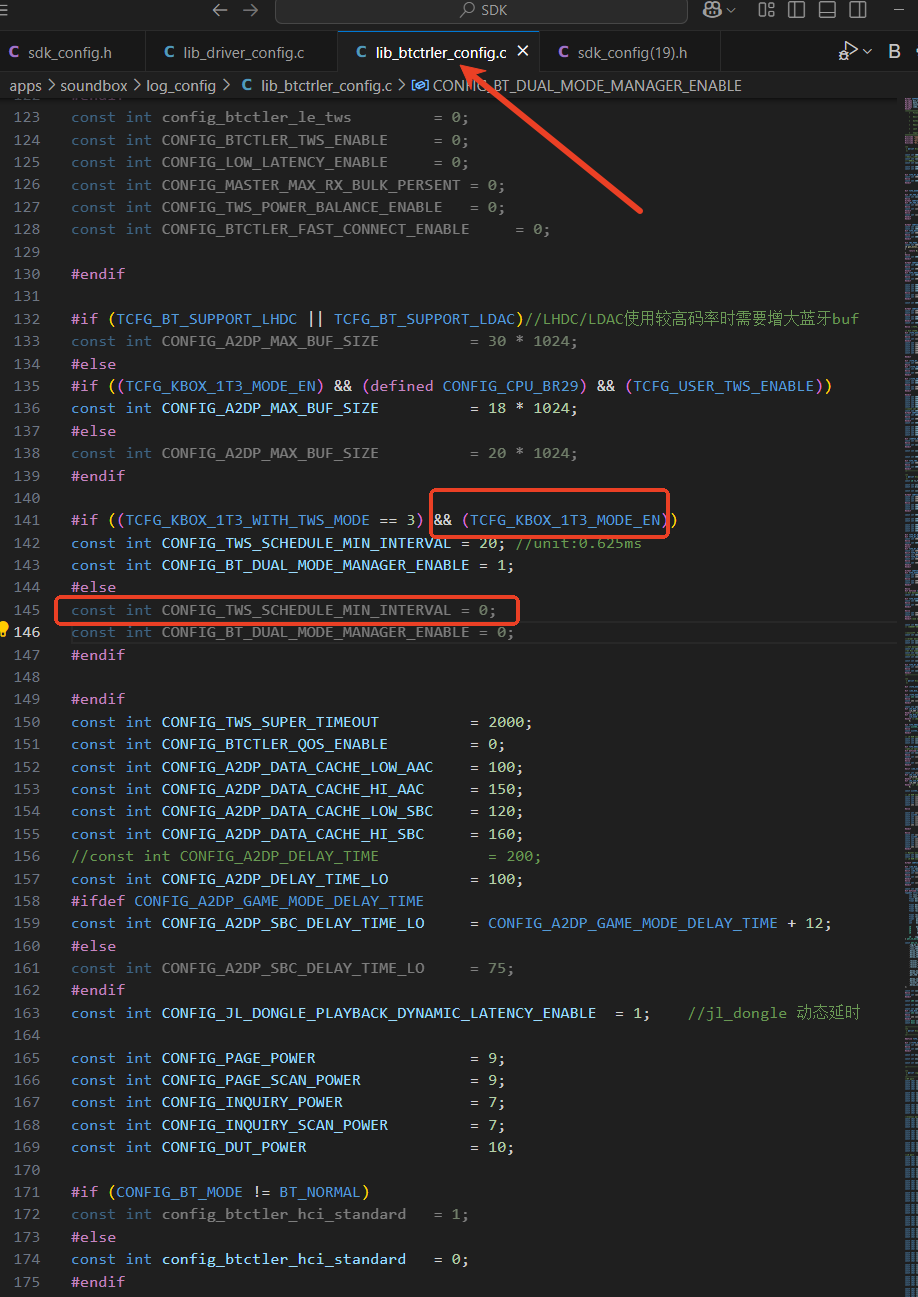The width and height of the screenshot is (918, 1297).
Task: Click CONFIG_INQUIRY_SCAN_POWER on line 168
Action: (275, 1125)
